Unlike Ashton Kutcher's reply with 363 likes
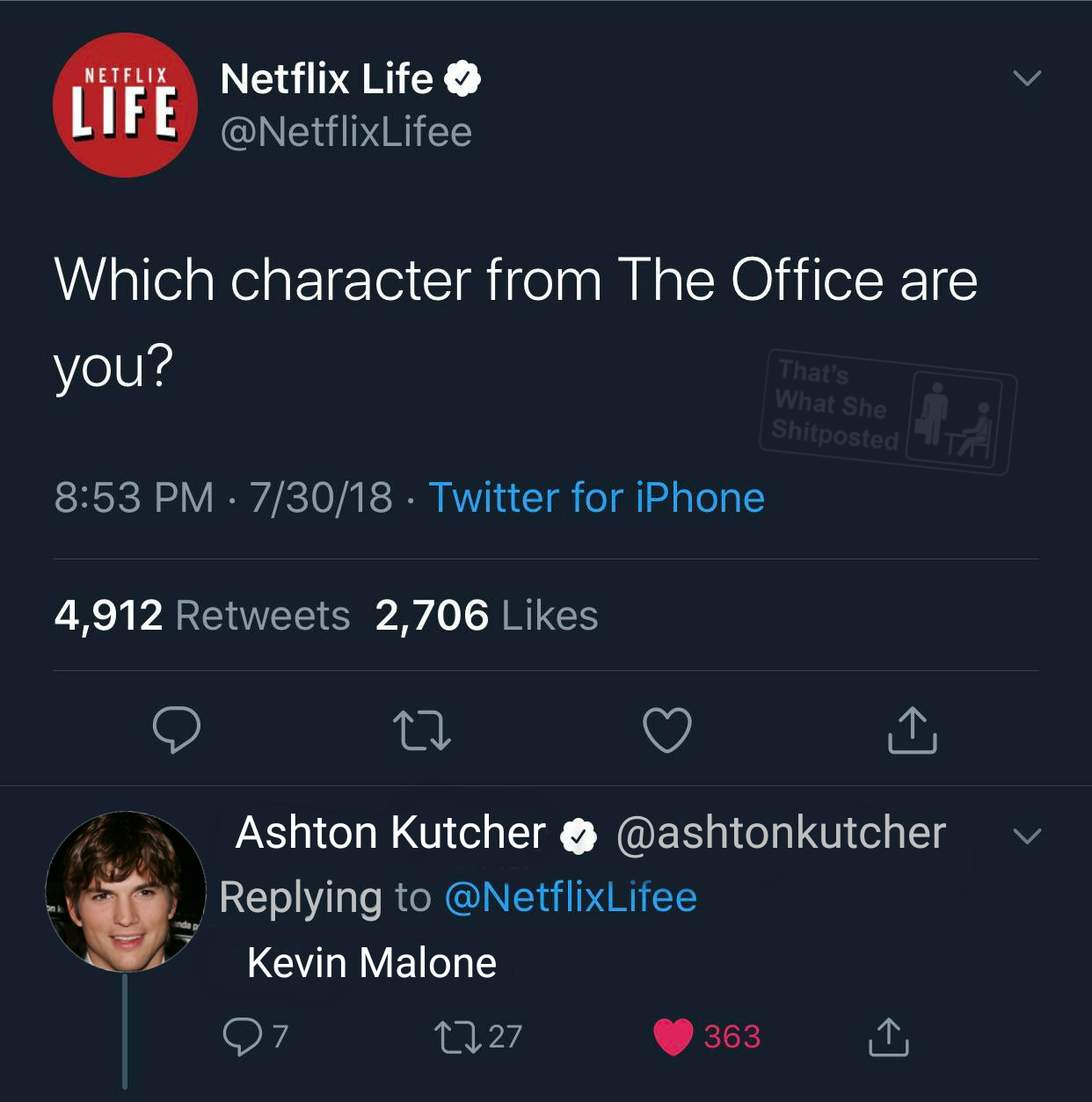The width and height of the screenshot is (1092, 1102). pos(674,1037)
